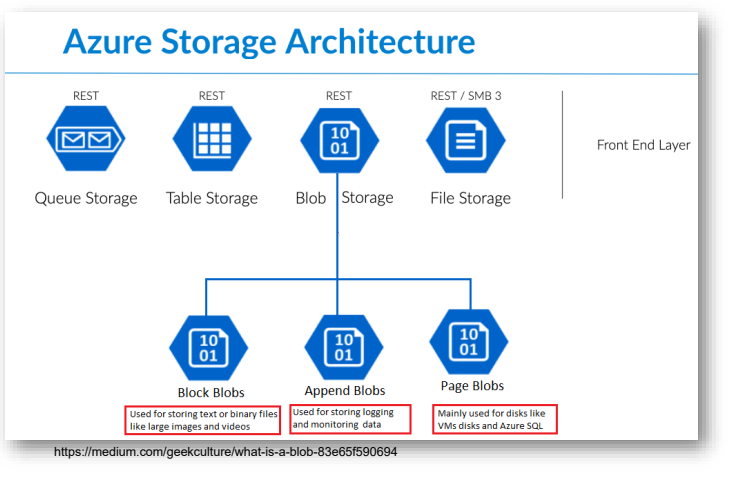742x488 pixels.
Task: Click the File Storage label
Action: pos(470,198)
